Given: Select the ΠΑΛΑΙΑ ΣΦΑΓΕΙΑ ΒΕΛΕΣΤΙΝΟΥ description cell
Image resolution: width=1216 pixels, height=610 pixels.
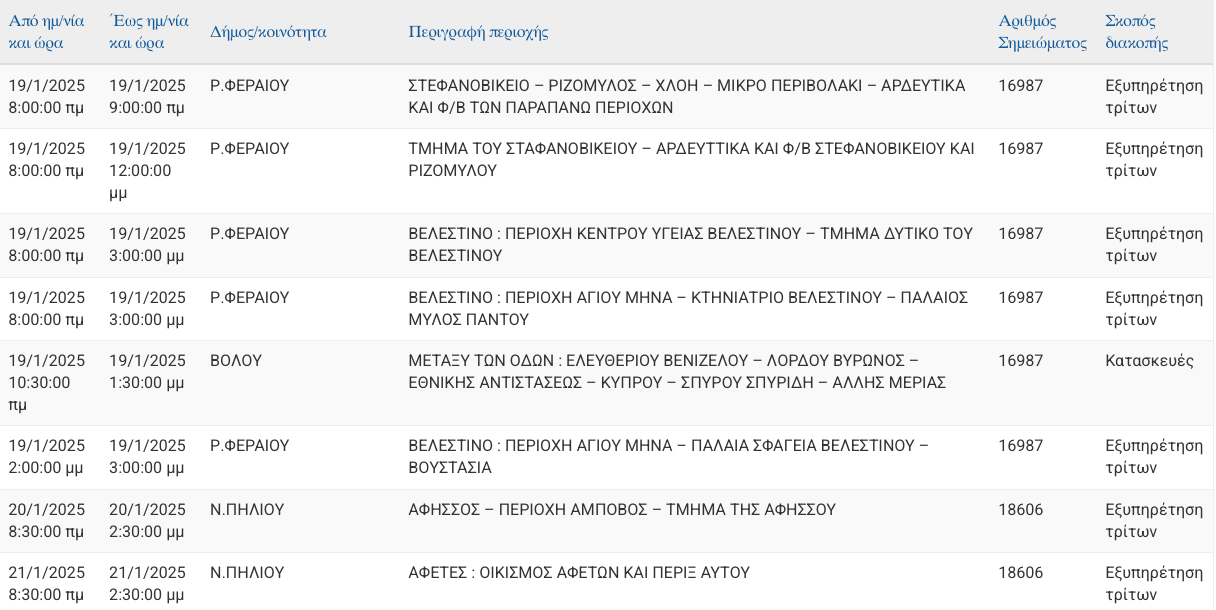Looking at the screenshot, I should click(x=668, y=456).
